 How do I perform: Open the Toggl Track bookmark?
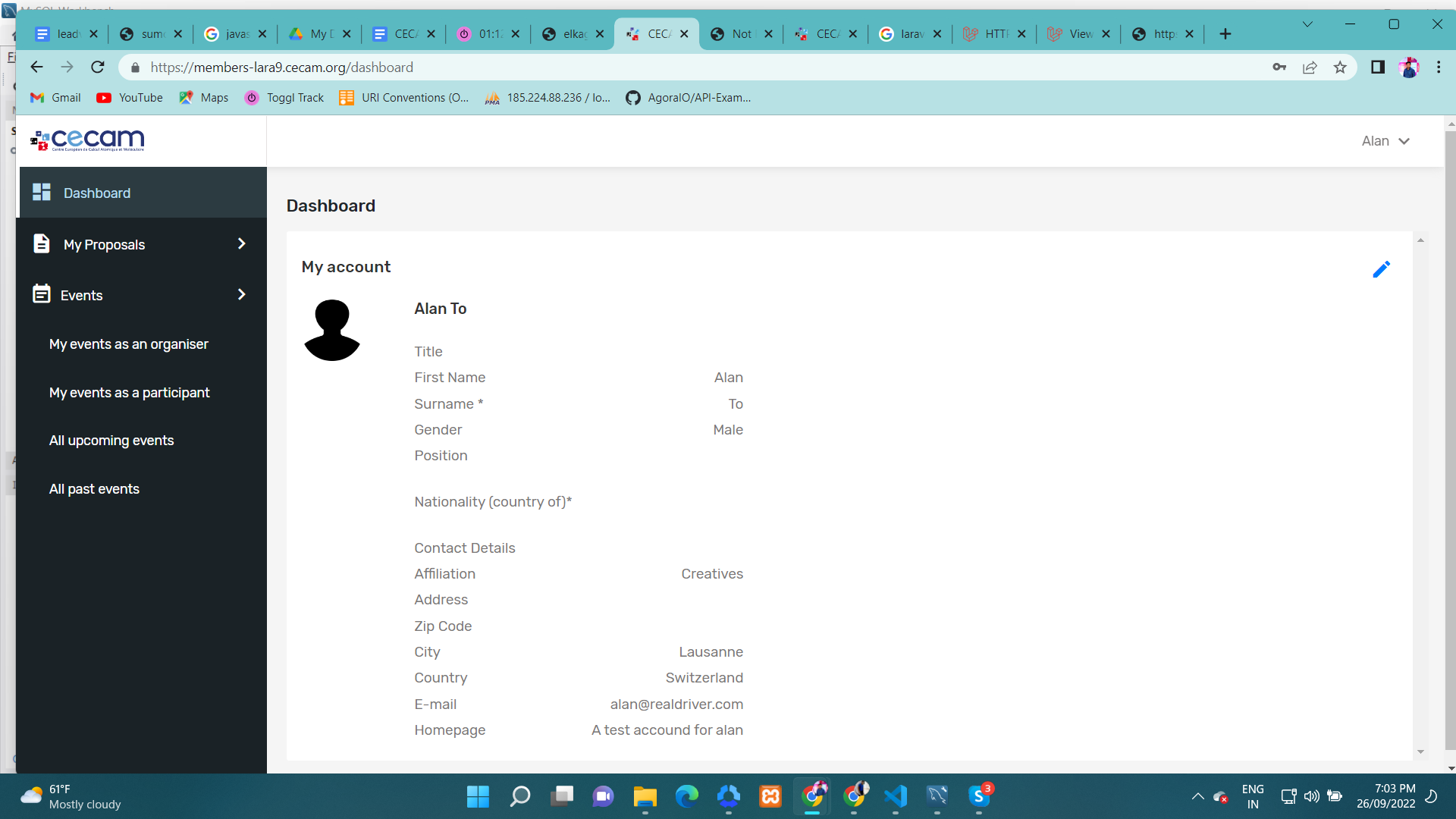[285, 98]
